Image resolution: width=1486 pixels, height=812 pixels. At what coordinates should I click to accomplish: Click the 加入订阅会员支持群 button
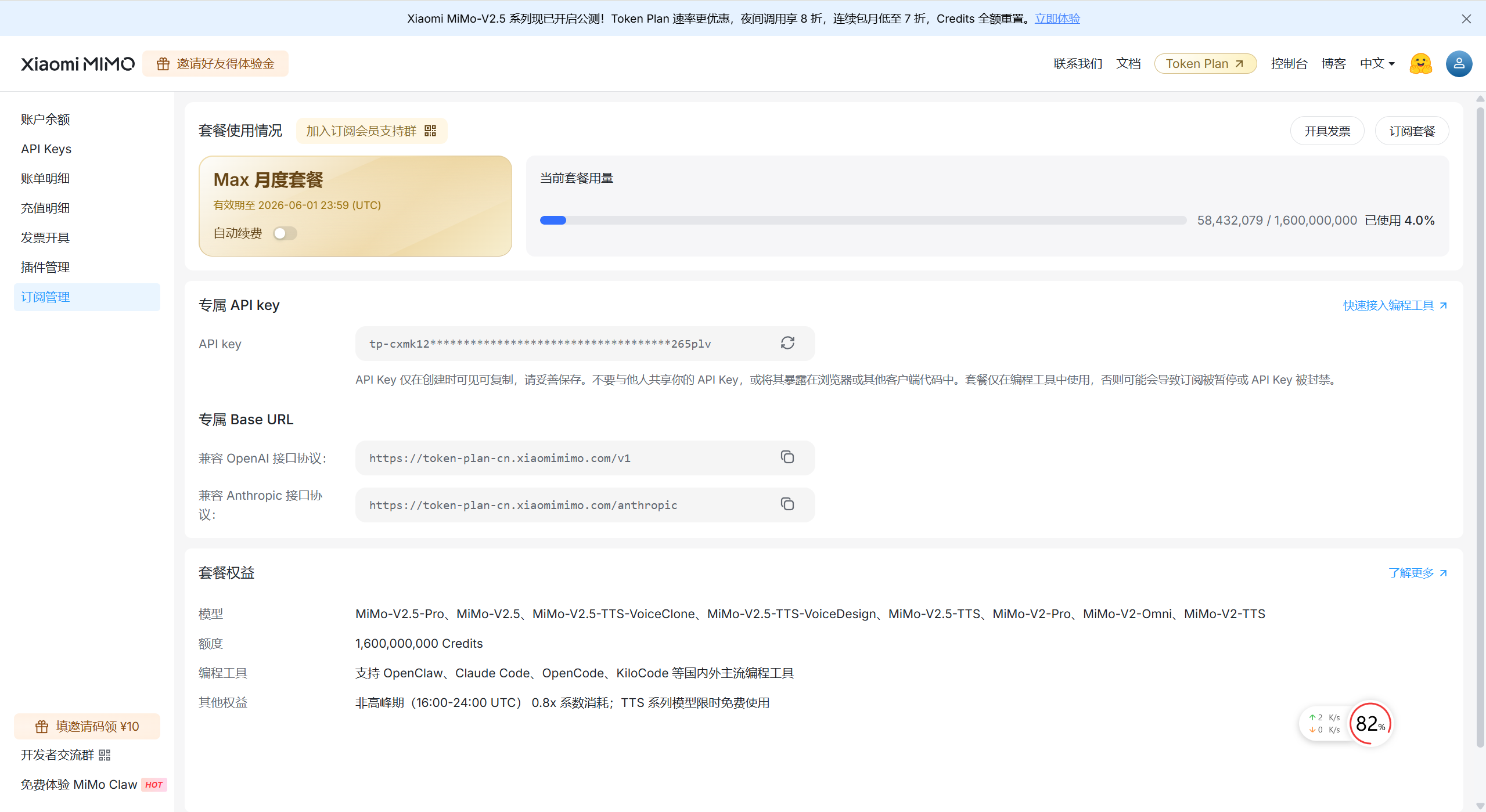click(372, 131)
